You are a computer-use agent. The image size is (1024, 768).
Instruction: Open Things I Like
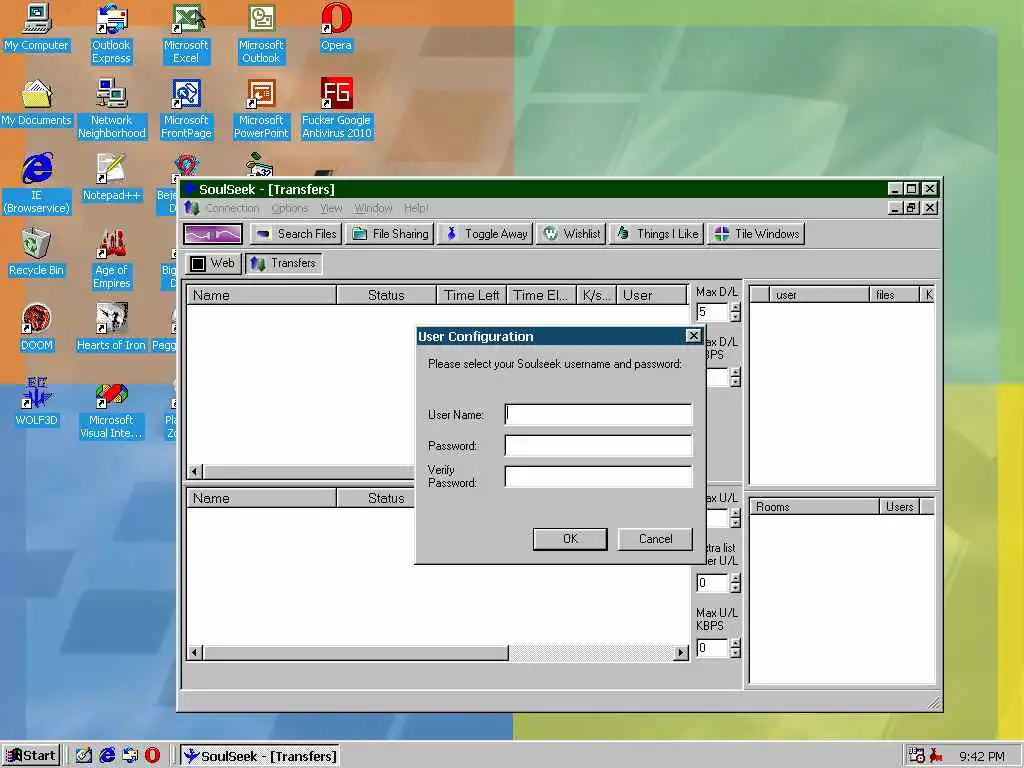coord(656,234)
